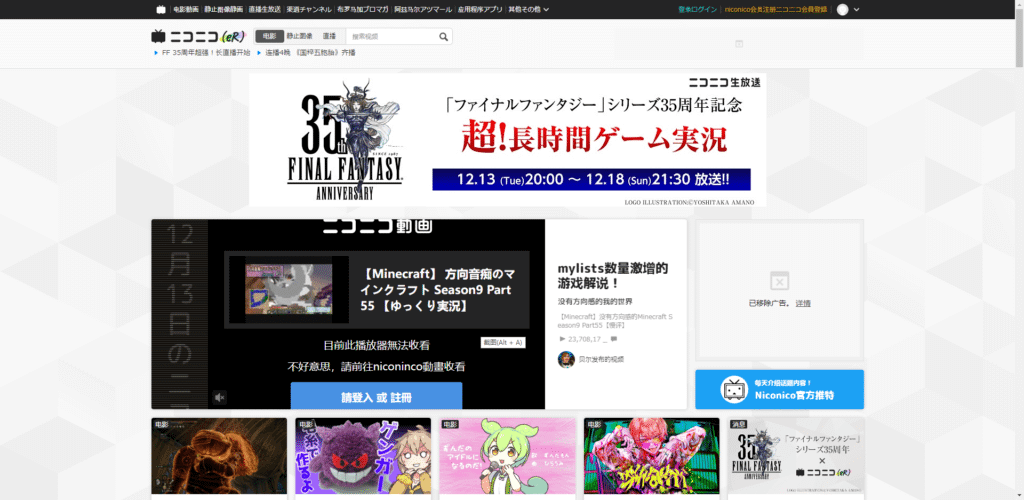Open the Final Fantasy 消息 news card
The height and width of the screenshot is (500, 1024).
point(796,456)
